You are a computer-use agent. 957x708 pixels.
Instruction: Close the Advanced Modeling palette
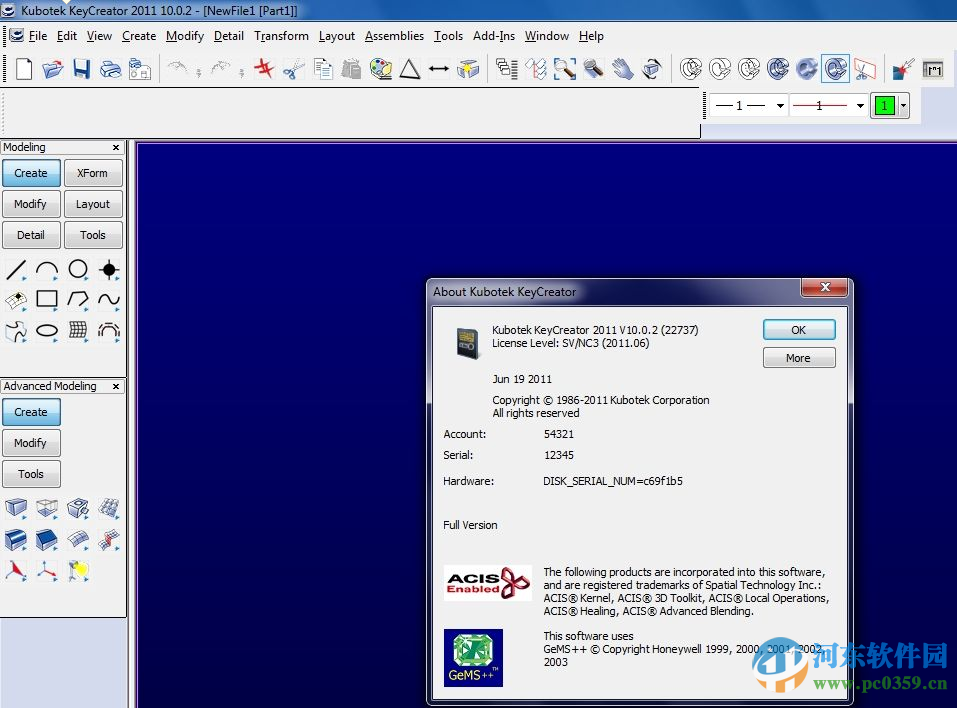point(116,386)
